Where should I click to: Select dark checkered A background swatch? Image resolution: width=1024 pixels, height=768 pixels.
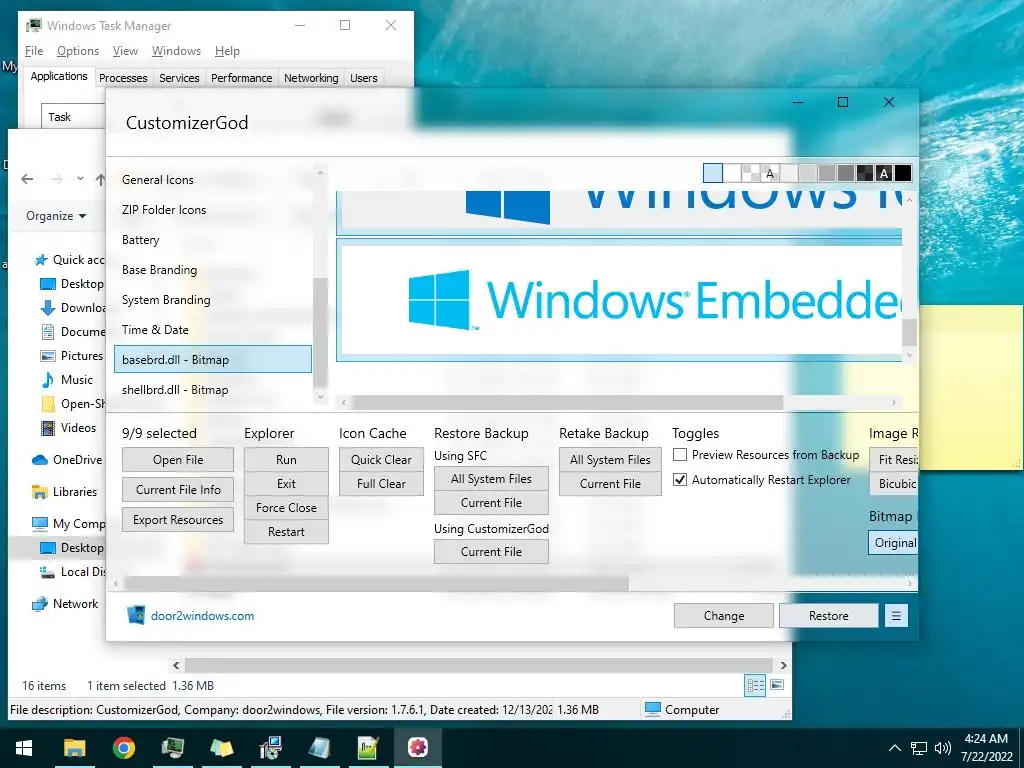pyautogui.click(x=884, y=173)
